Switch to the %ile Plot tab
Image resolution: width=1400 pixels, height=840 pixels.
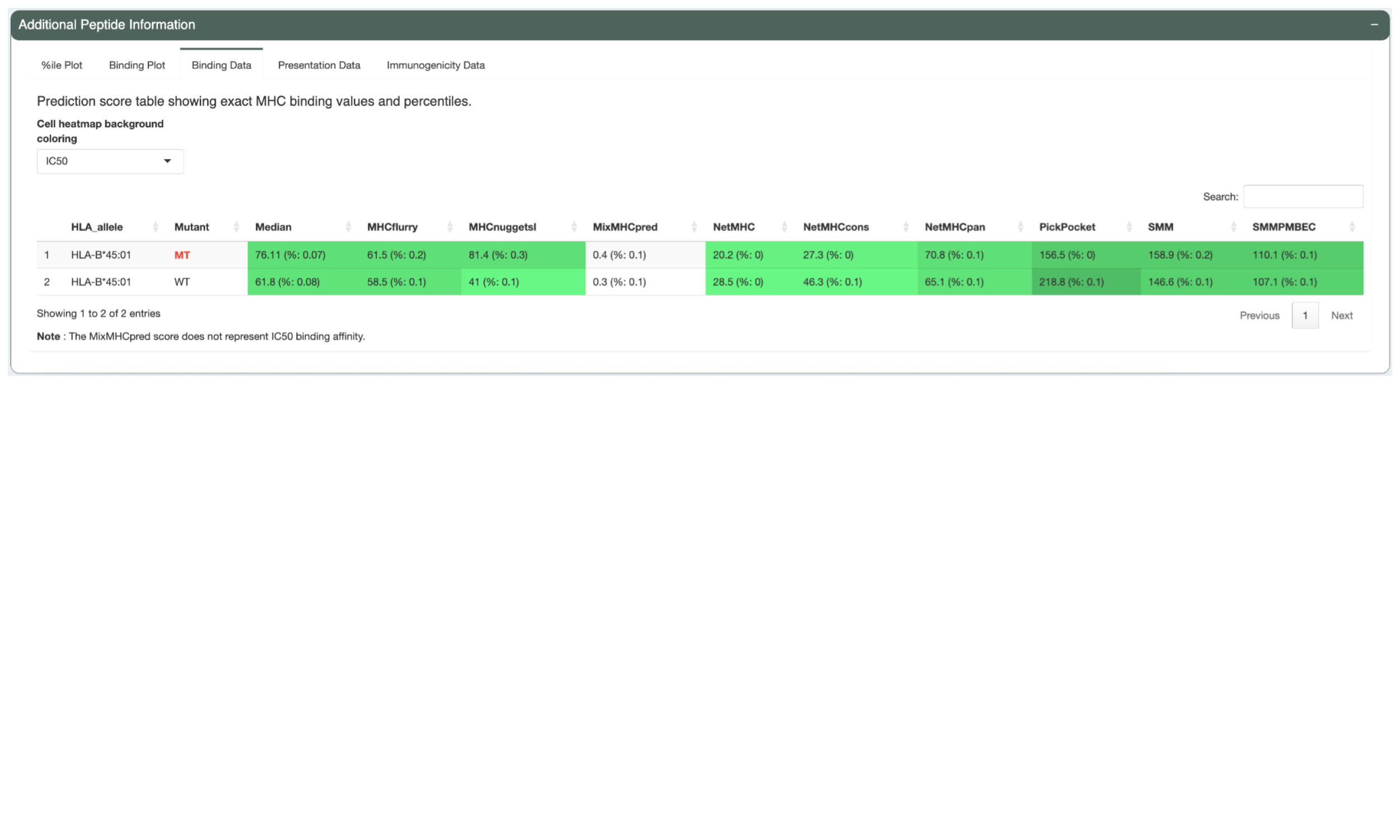click(62, 65)
